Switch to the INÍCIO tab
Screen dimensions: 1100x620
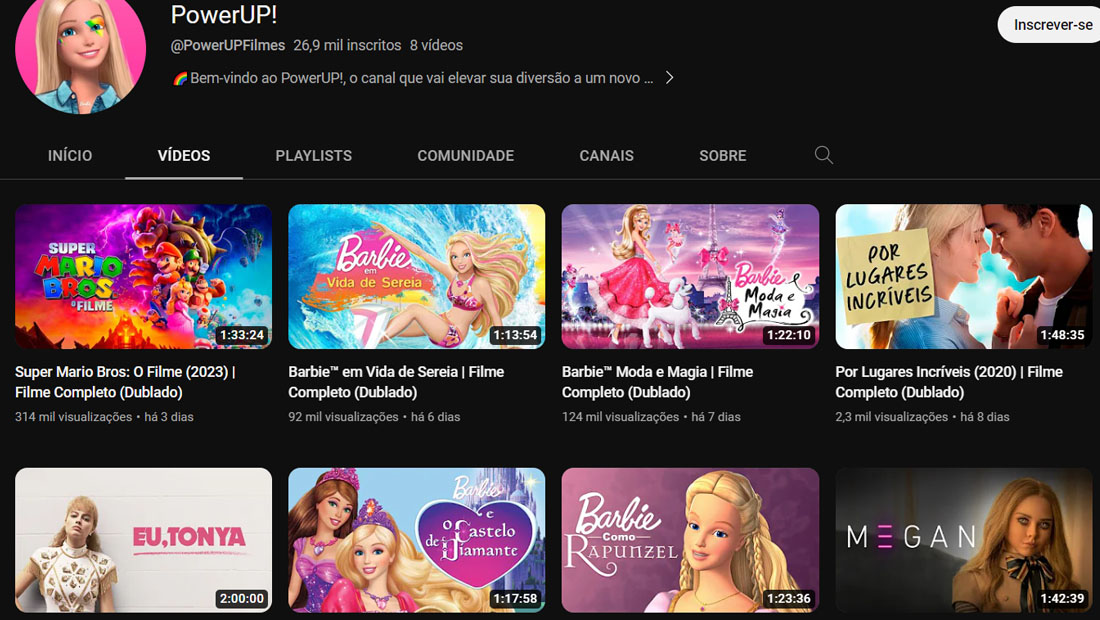69,156
